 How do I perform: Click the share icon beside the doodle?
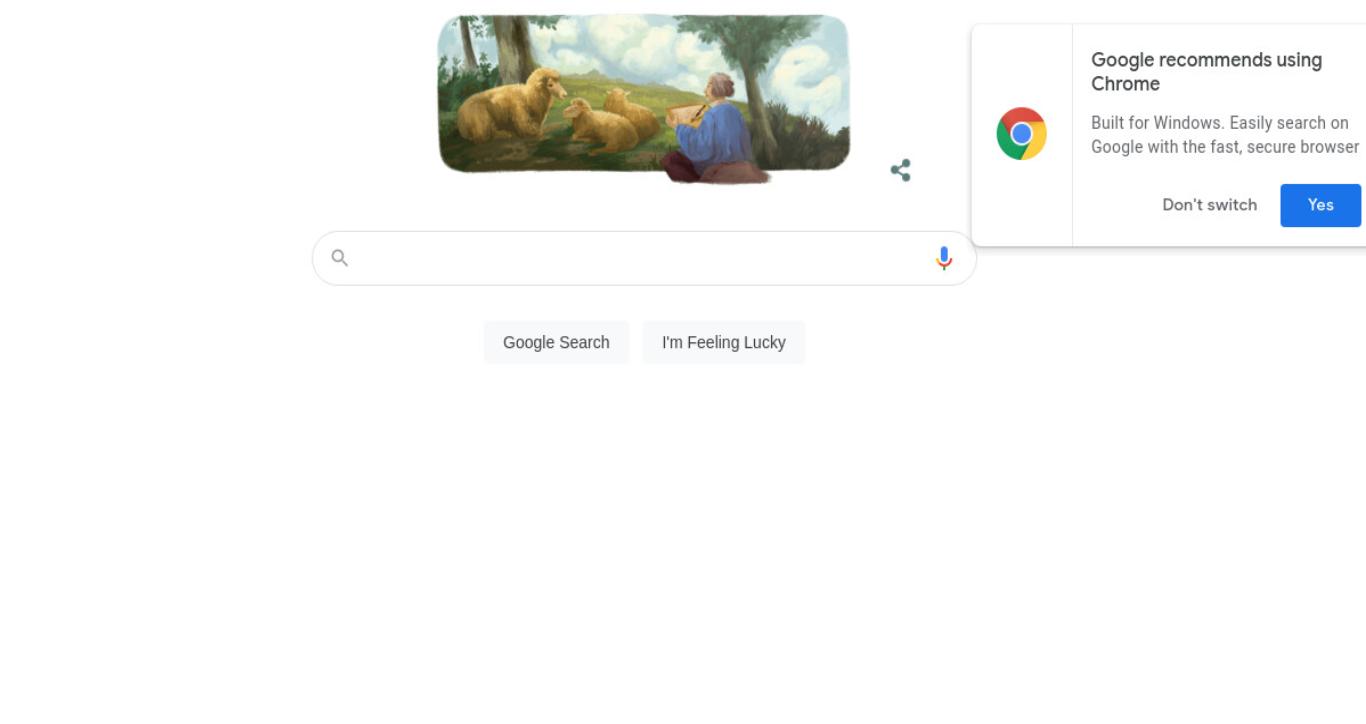click(x=900, y=170)
